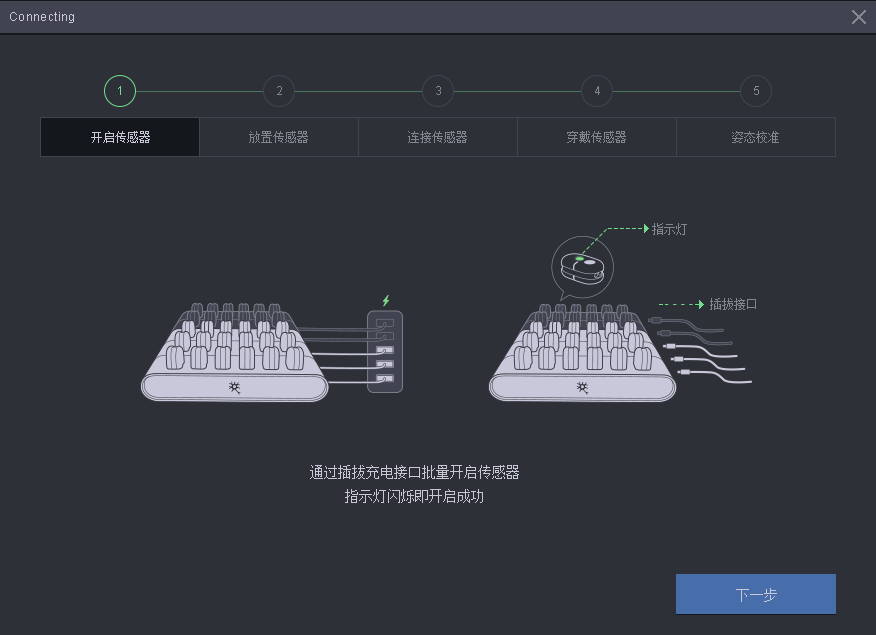Jump to step 2 circle
The height and width of the screenshot is (635, 876).
[279, 91]
